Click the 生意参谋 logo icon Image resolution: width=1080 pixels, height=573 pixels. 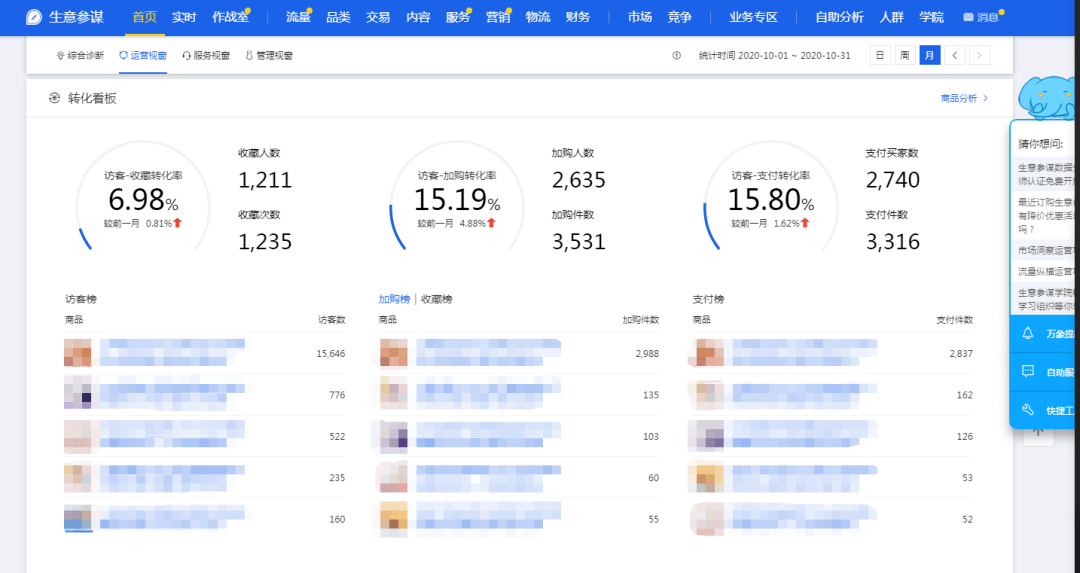pyautogui.click(x=34, y=17)
